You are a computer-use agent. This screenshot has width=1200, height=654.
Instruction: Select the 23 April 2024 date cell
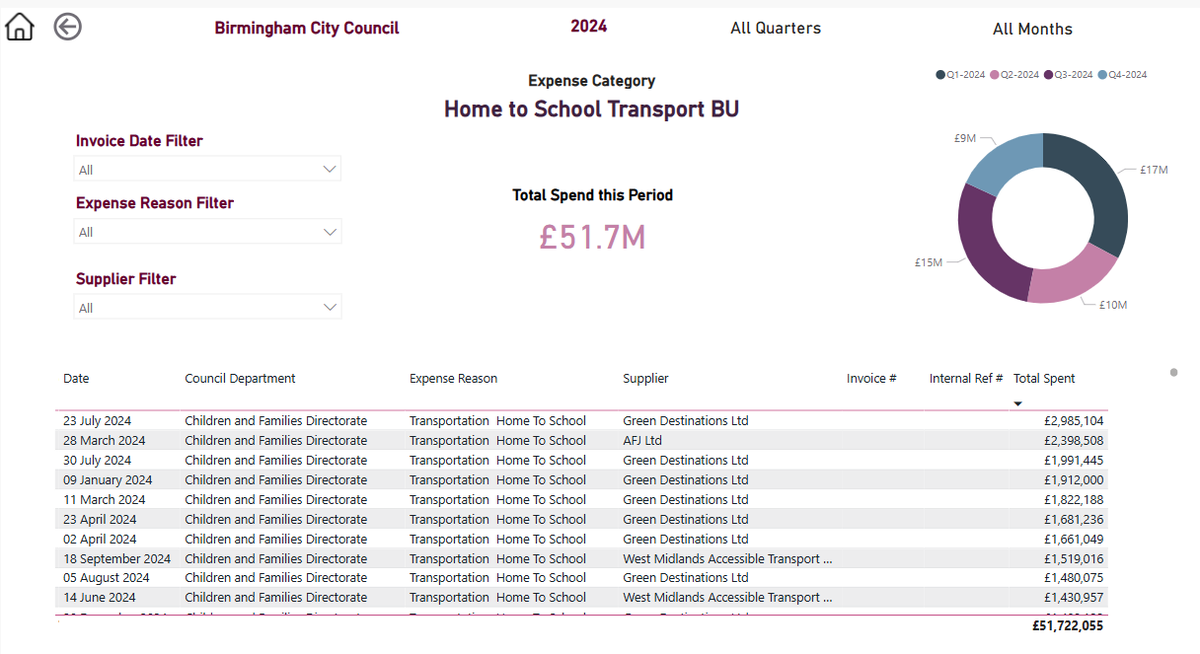click(100, 520)
